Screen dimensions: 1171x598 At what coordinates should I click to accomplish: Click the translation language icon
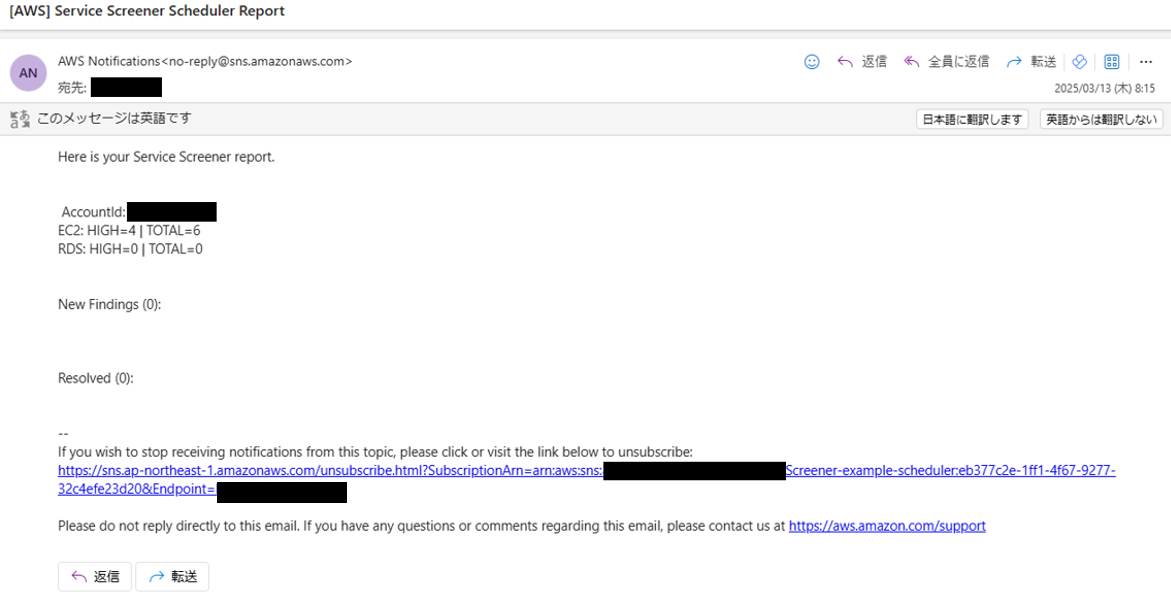pyautogui.click(x=20, y=119)
